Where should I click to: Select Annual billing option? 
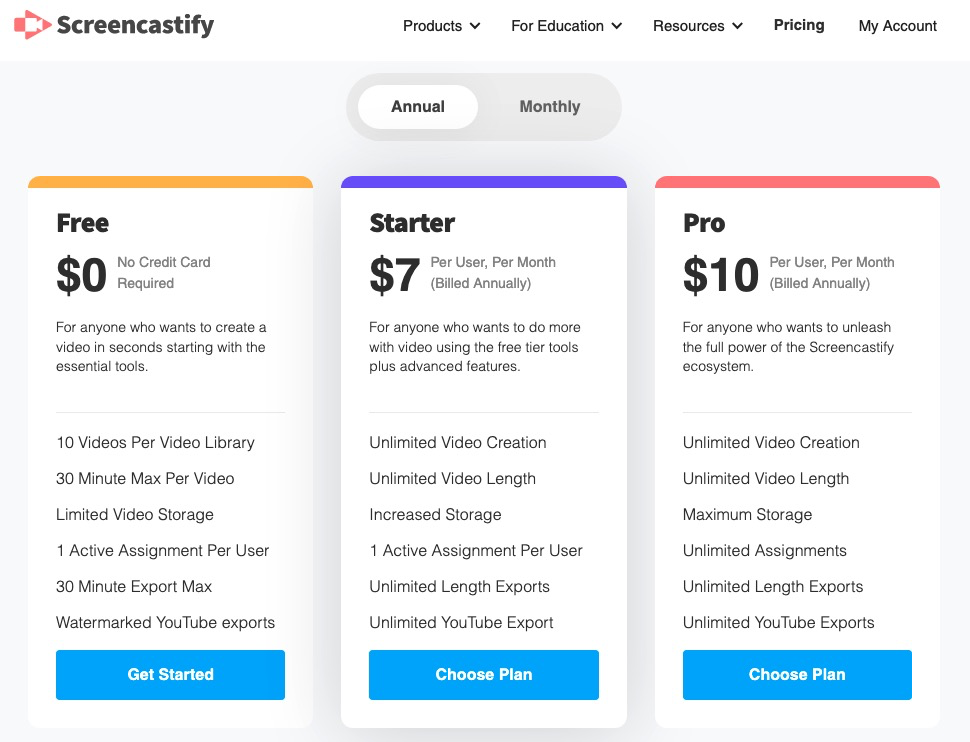418,107
